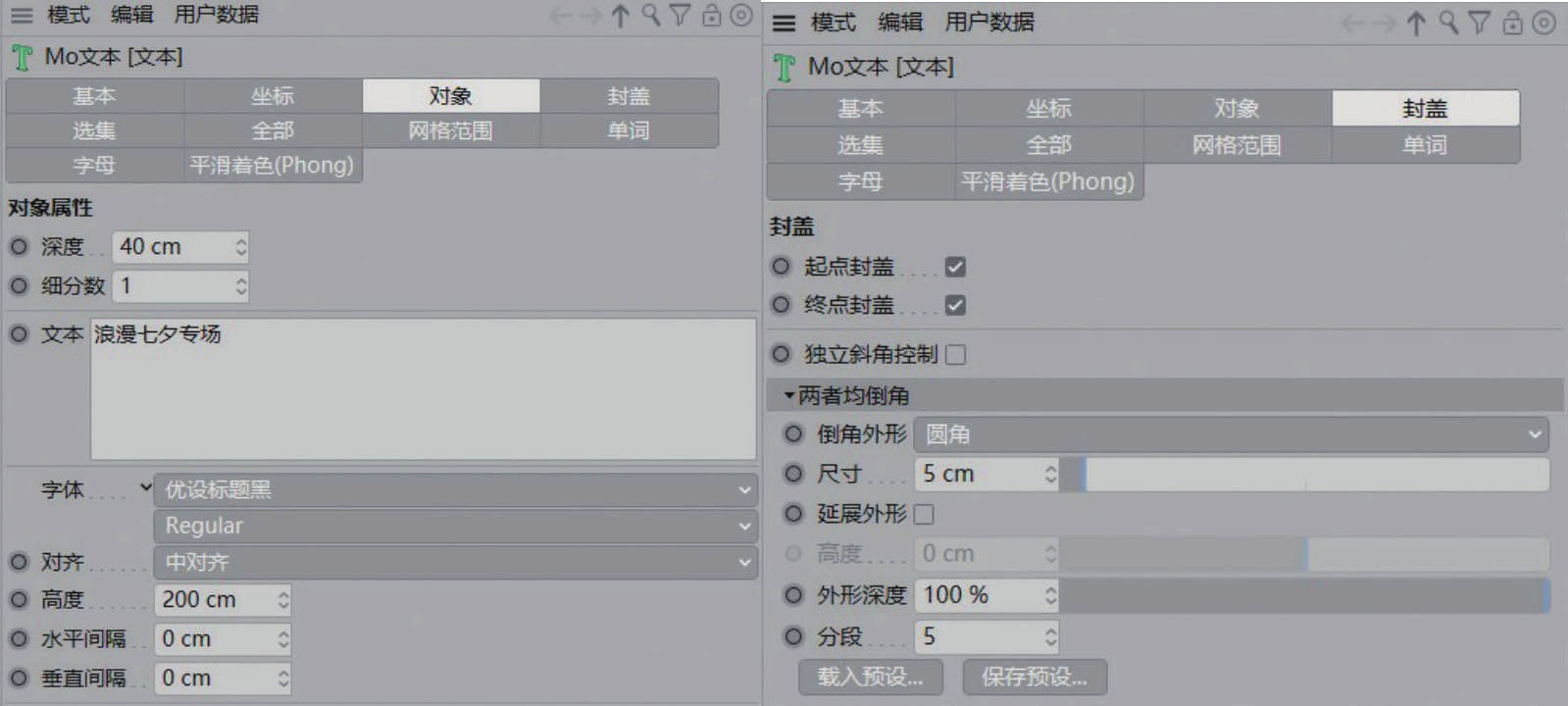This screenshot has height=706, width=1568.
Task: Open the 用户数据 menu in the right panel
Action: [989, 23]
